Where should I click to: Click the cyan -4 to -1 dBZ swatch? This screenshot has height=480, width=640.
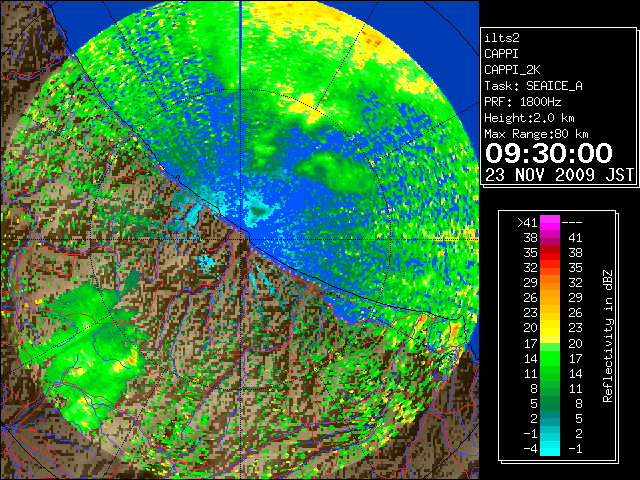point(550,448)
